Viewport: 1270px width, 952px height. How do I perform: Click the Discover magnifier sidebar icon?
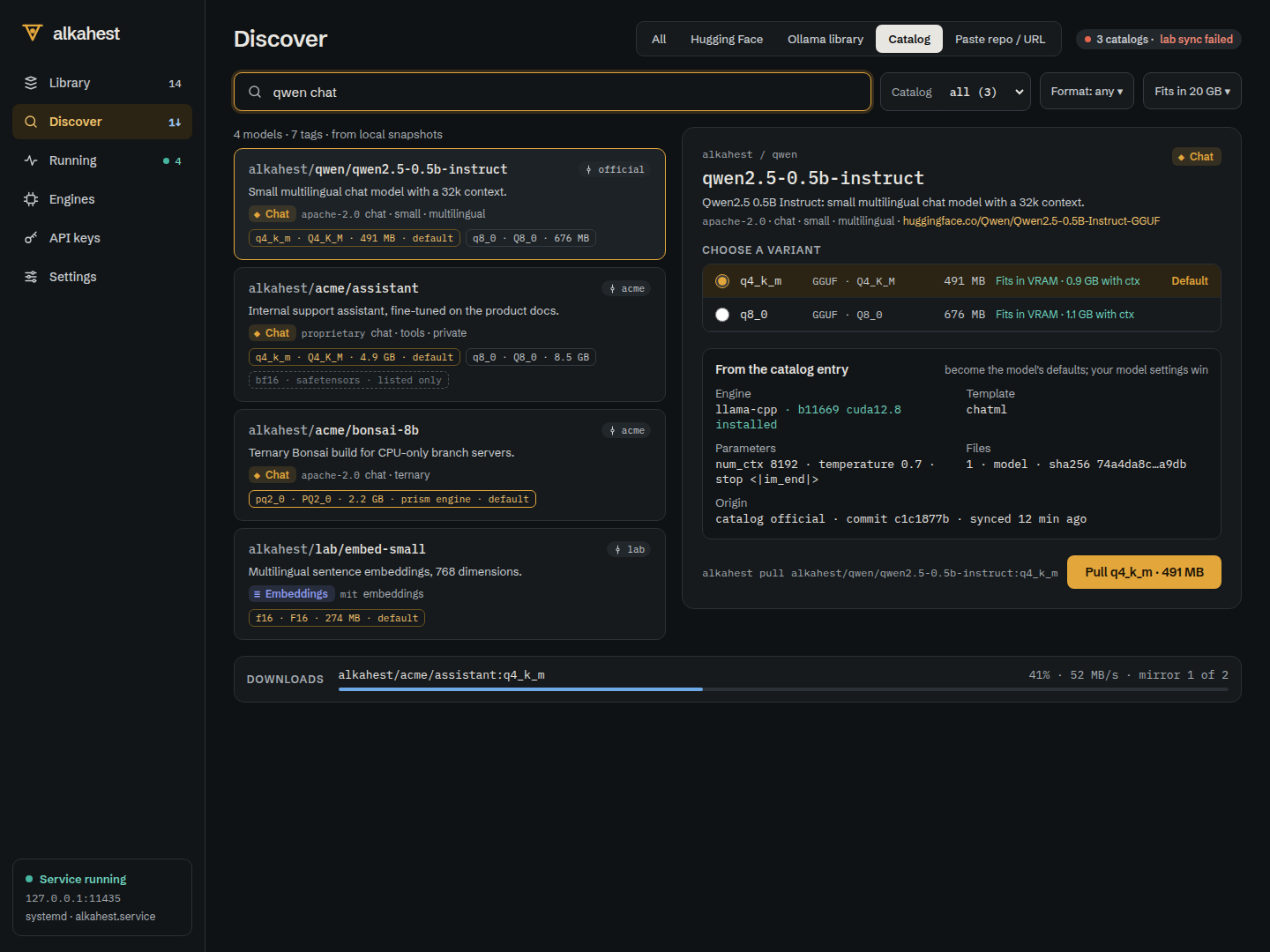coord(31,122)
